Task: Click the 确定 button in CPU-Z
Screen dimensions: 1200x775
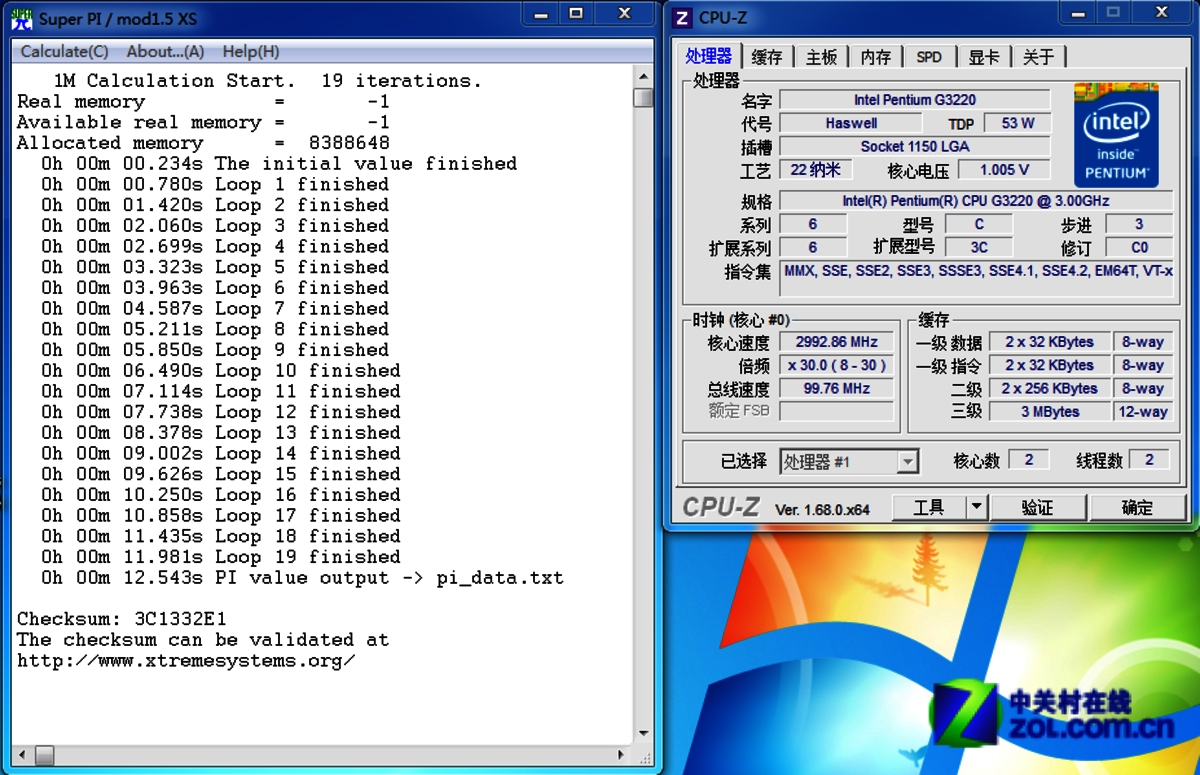Action: point(1138,507)
